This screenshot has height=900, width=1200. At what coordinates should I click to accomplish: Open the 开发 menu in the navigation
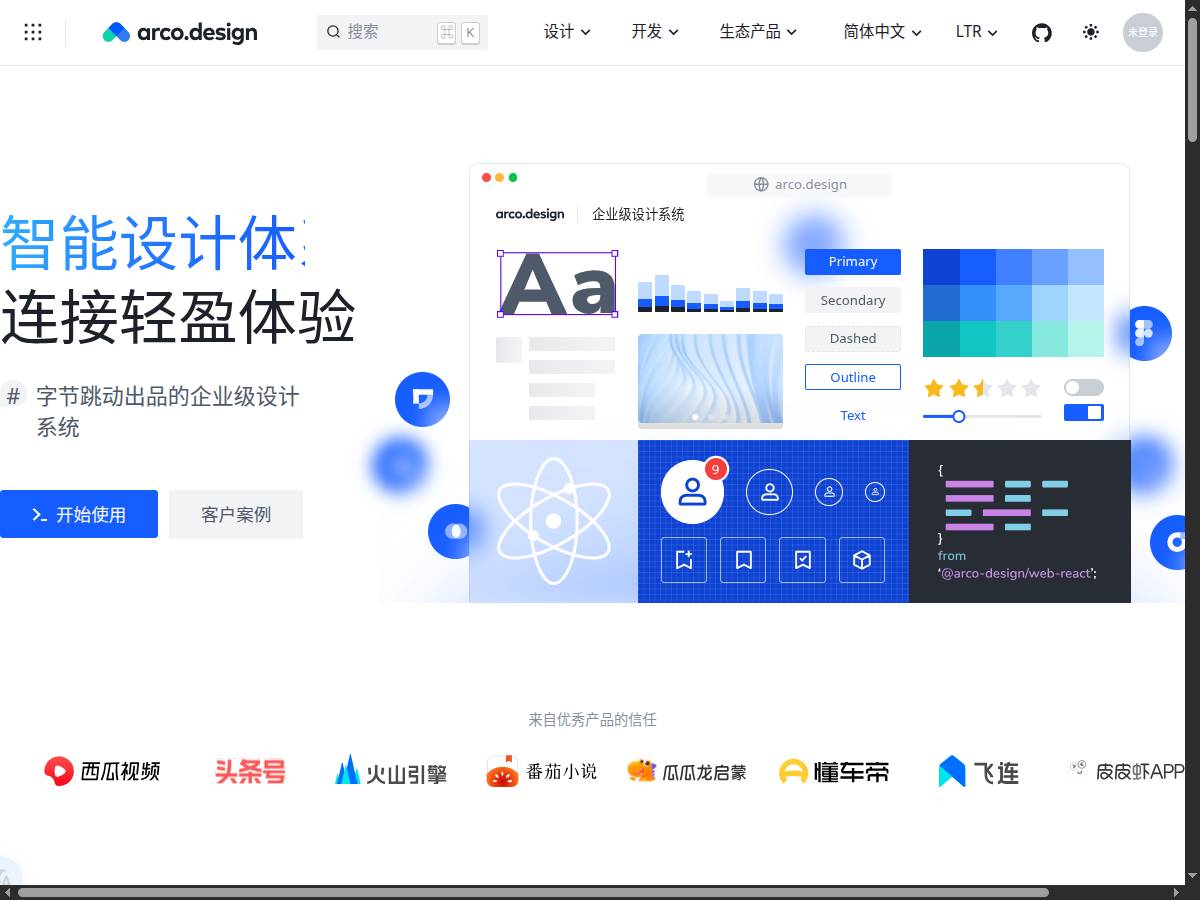coord(654,32)
